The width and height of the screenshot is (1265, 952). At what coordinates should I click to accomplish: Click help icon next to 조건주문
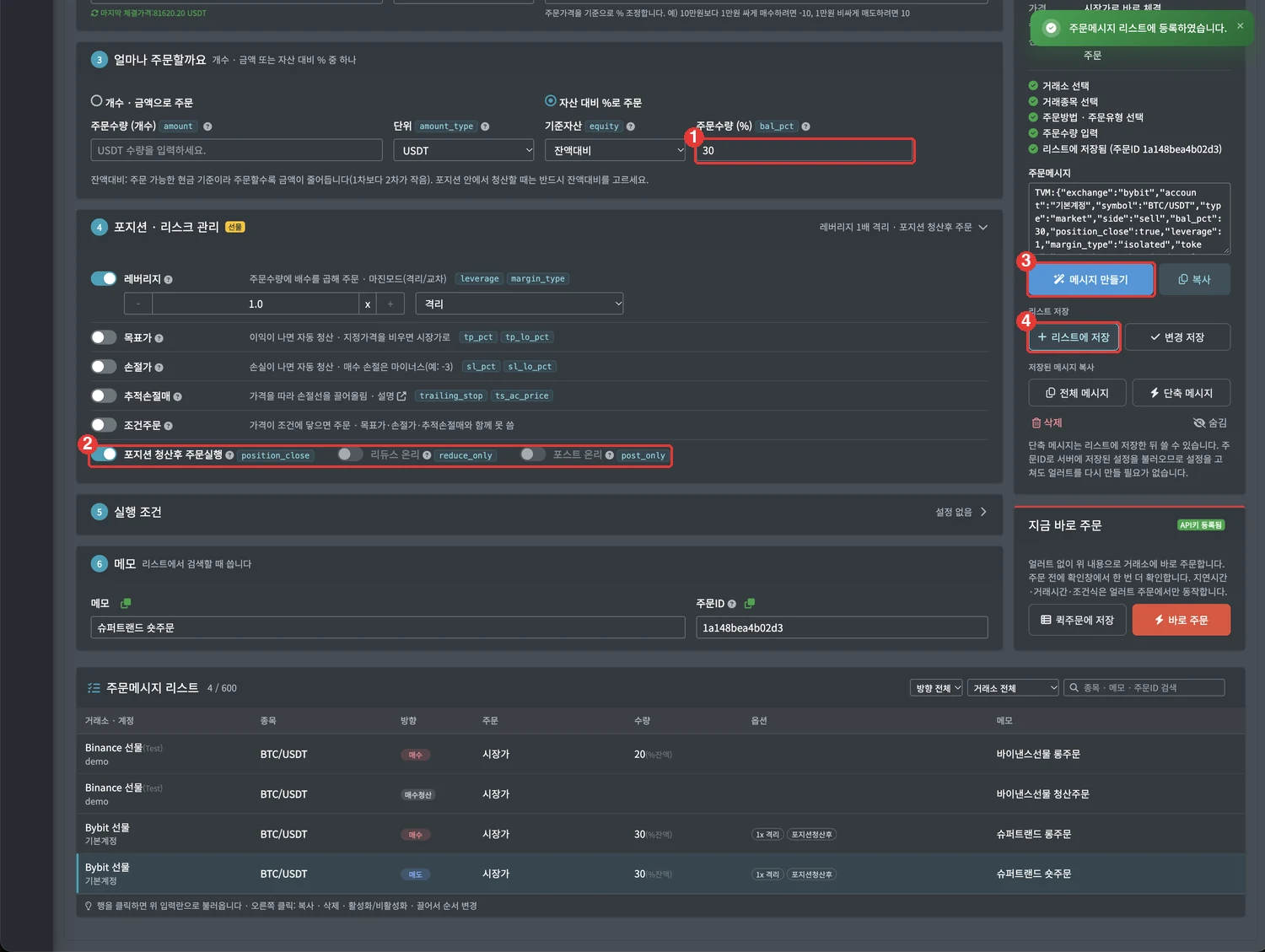point(169,426)
